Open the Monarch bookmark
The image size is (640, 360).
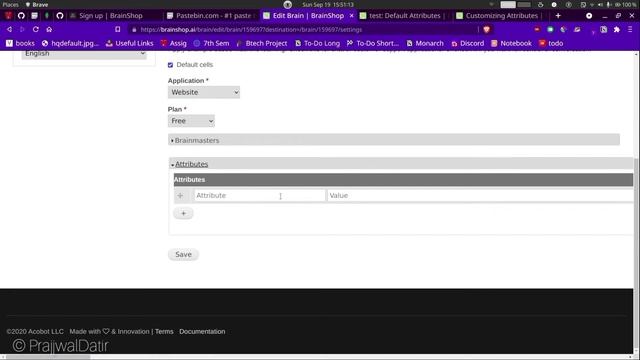coord(425,43)
